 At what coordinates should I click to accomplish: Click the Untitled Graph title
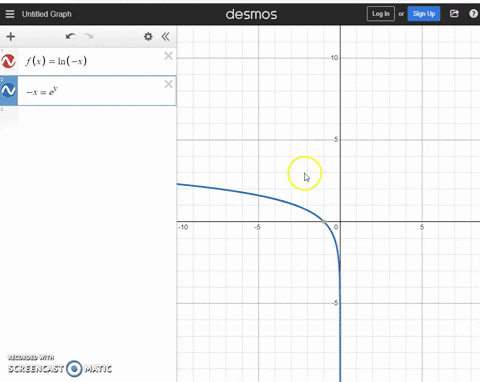tap(47, 14)
